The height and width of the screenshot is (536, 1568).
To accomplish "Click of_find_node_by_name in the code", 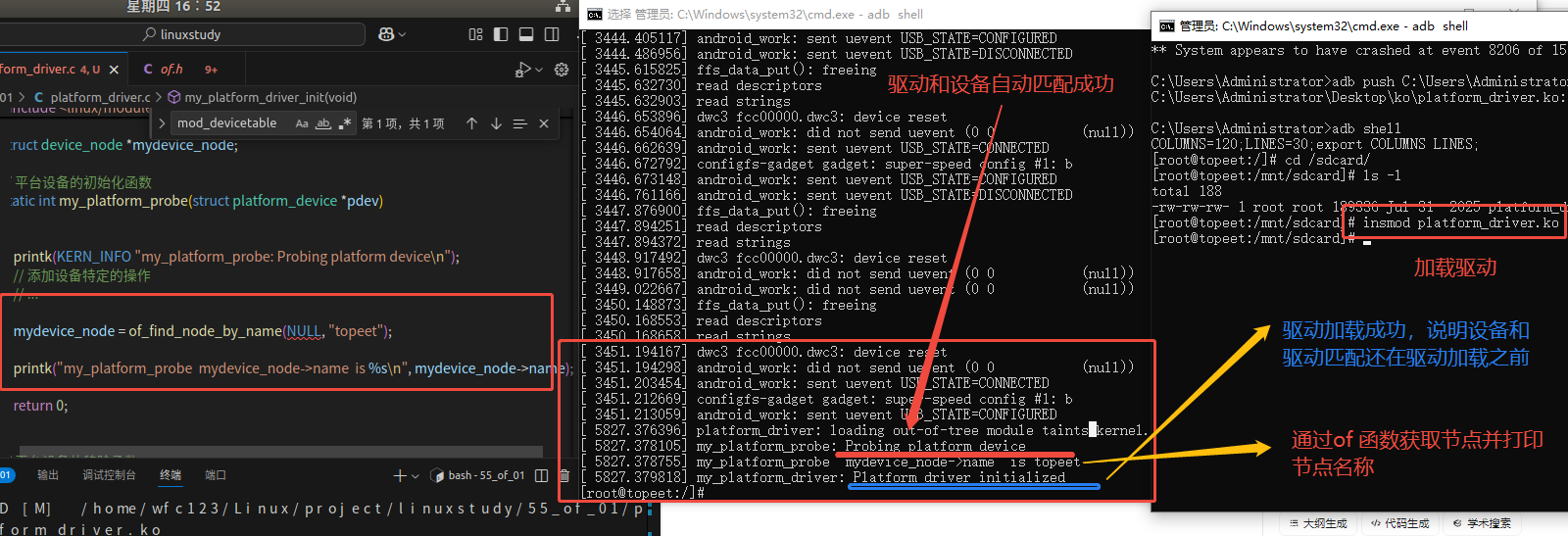I will (x=205, y=331).
